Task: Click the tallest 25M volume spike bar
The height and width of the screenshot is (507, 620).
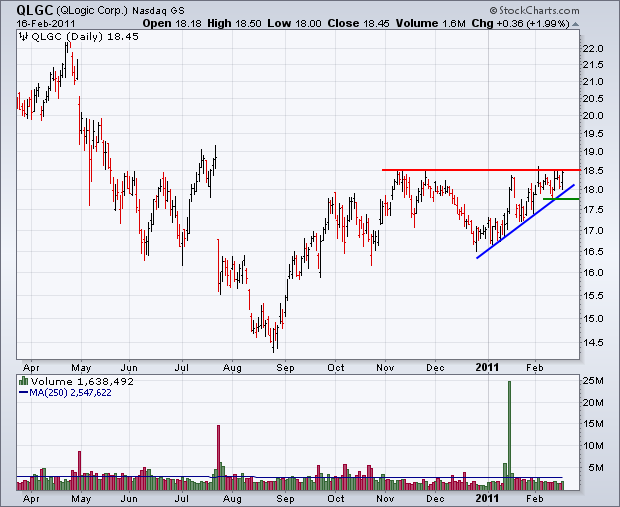Action: 509,435
